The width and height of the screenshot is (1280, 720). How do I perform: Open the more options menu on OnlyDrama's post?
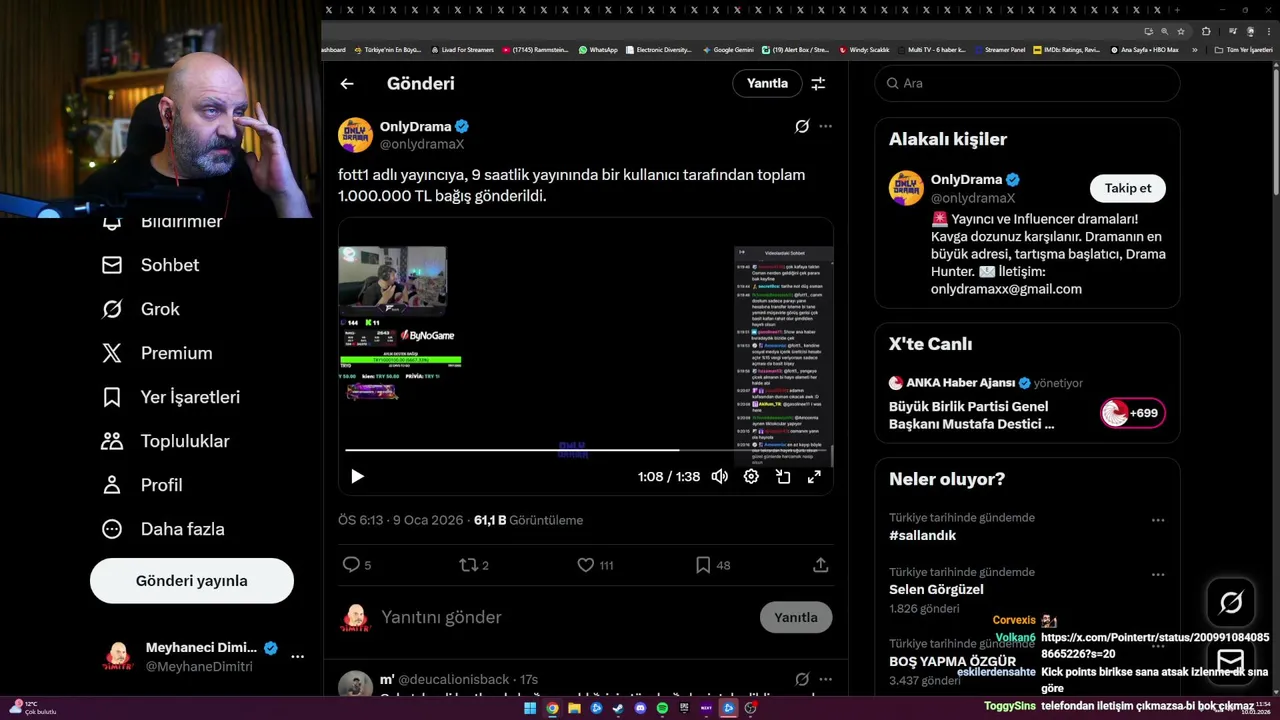point(825,126)
